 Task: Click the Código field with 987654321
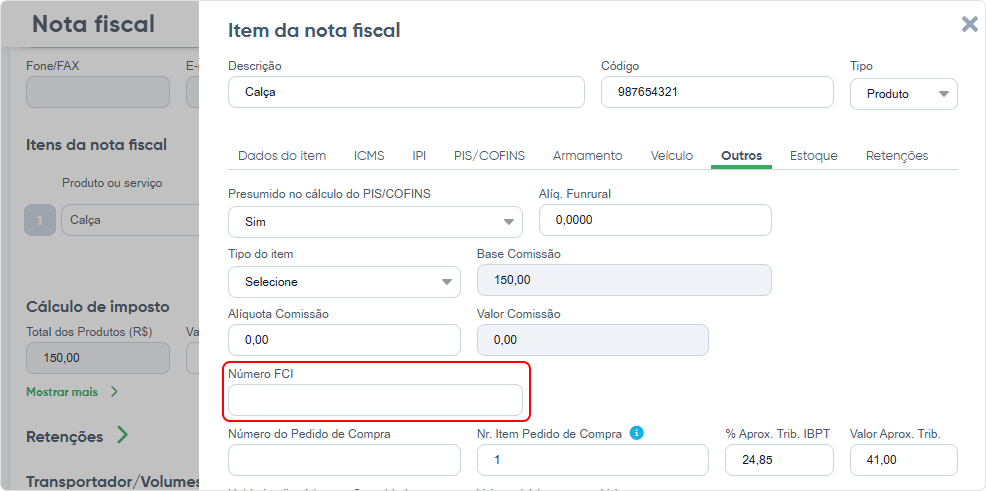tap(717, 92)
